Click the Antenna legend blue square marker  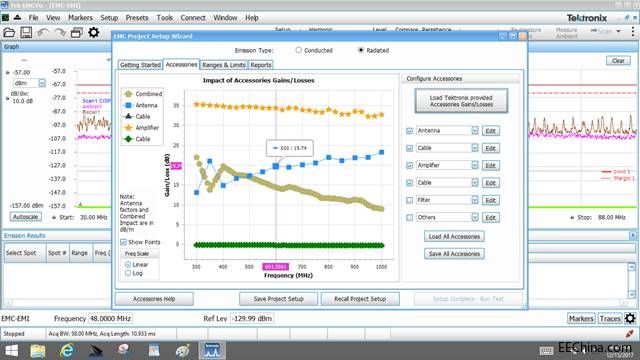coord(128,105)
